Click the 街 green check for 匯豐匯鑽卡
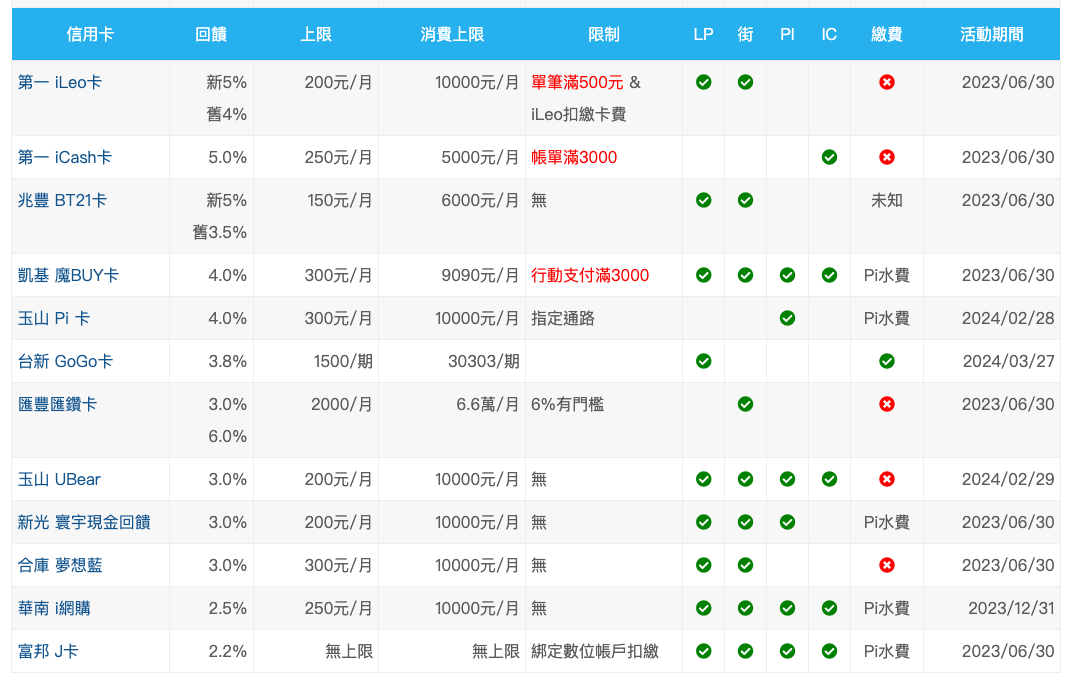1073x680 pixels. 746,404
